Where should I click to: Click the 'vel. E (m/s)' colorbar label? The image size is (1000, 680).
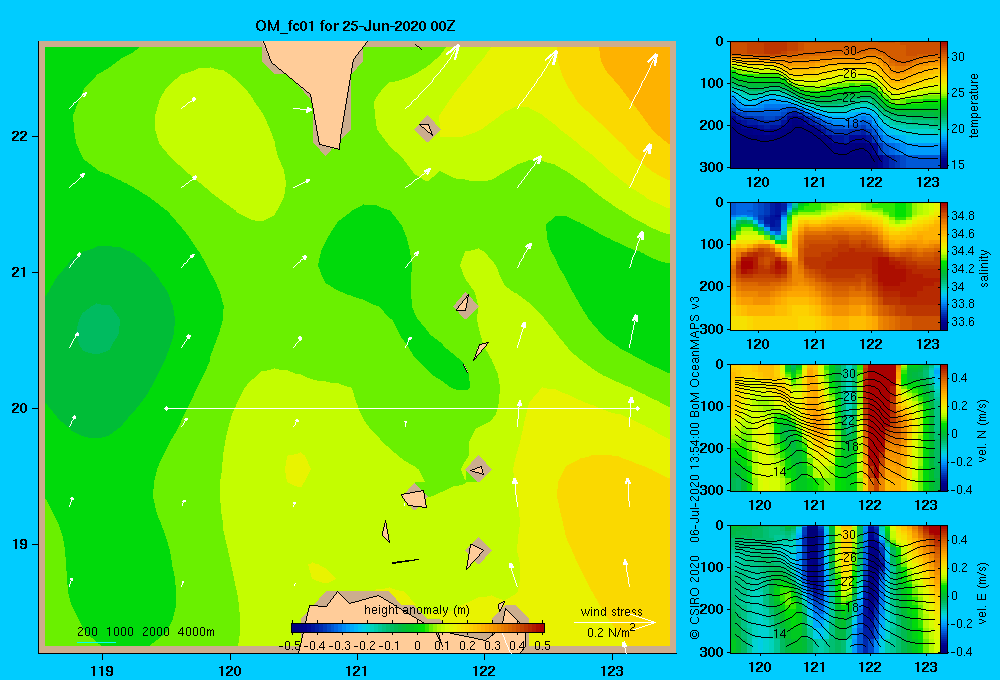(x=982, y=592)
